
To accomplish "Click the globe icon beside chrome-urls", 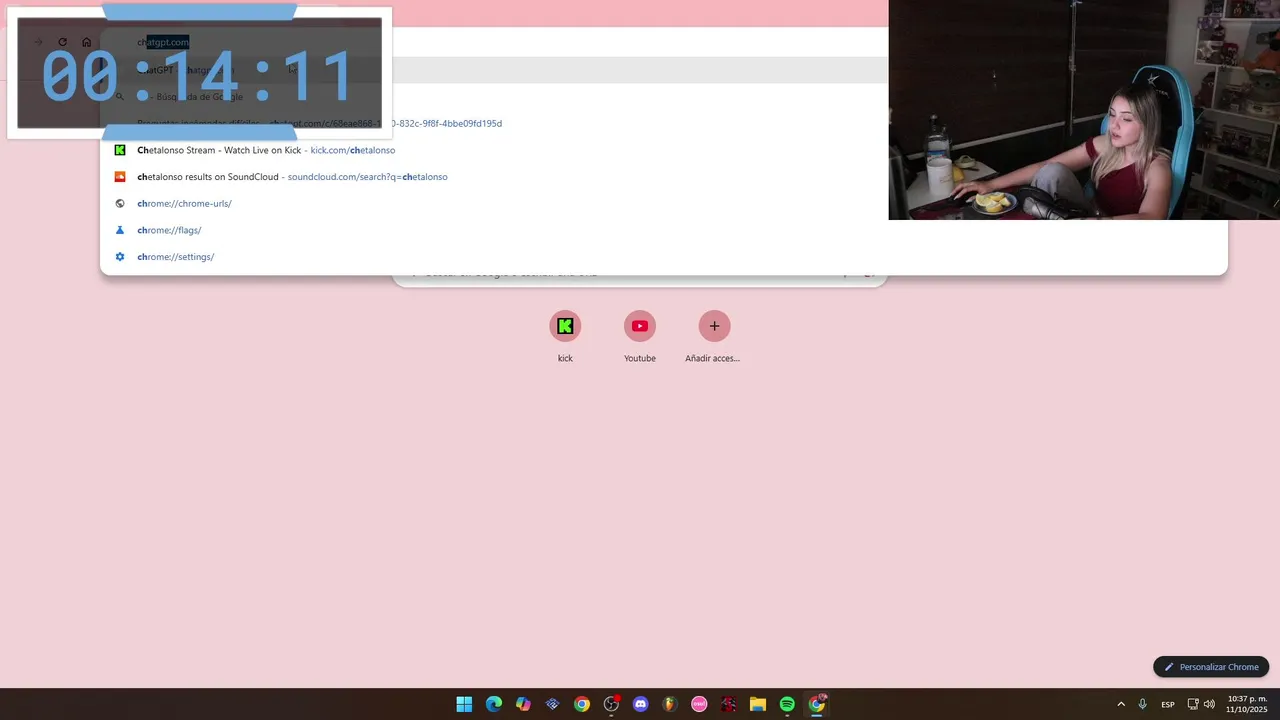I will click(120, 203).
